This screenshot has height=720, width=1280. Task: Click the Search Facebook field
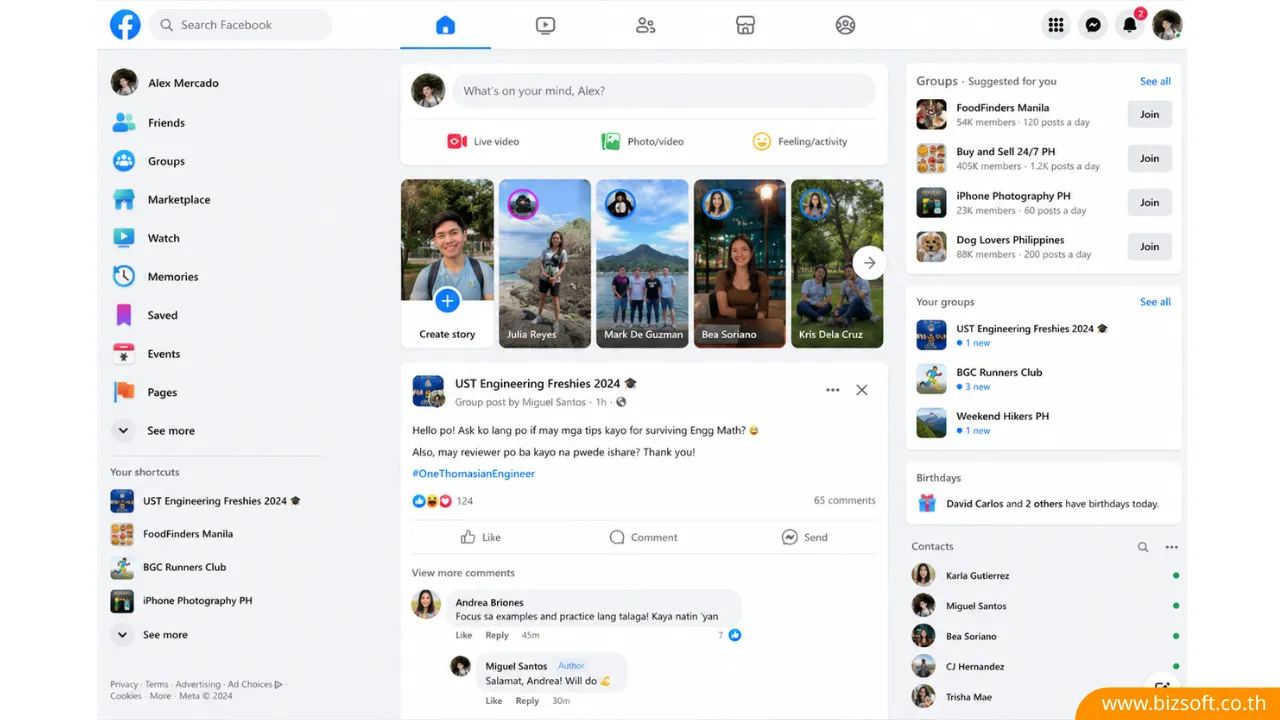[241, 25]
